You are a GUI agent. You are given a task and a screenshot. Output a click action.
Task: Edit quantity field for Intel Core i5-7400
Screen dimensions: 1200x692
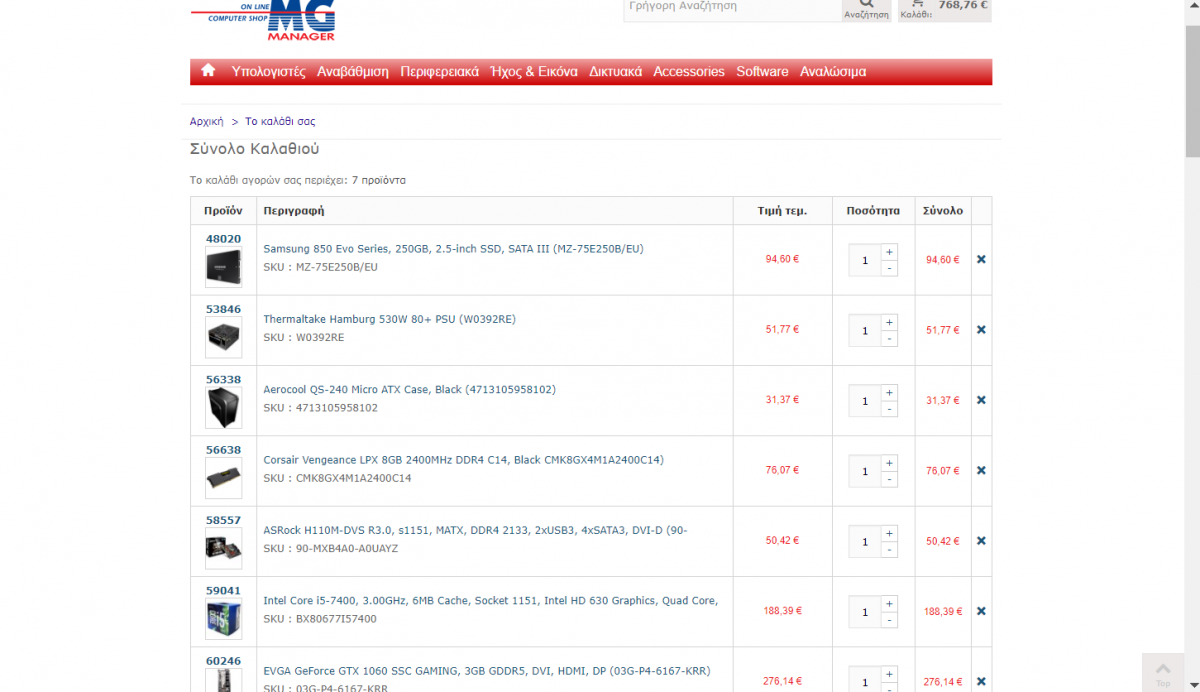point(865,612)
